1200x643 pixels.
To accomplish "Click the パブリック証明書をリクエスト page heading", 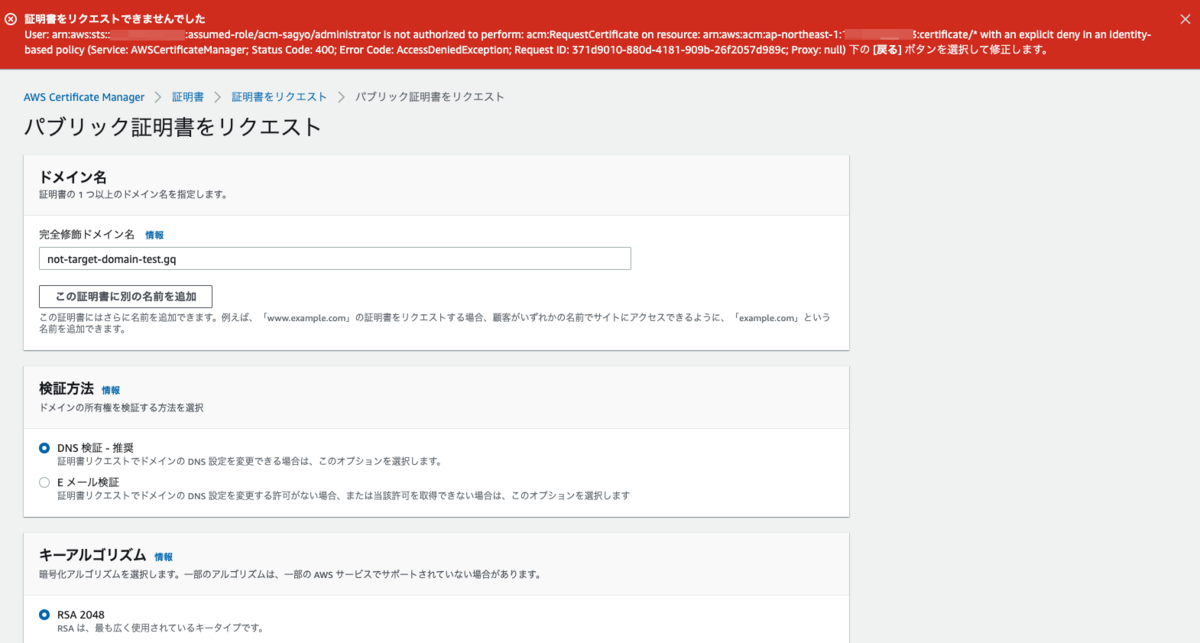I will [x=173, y=127].
